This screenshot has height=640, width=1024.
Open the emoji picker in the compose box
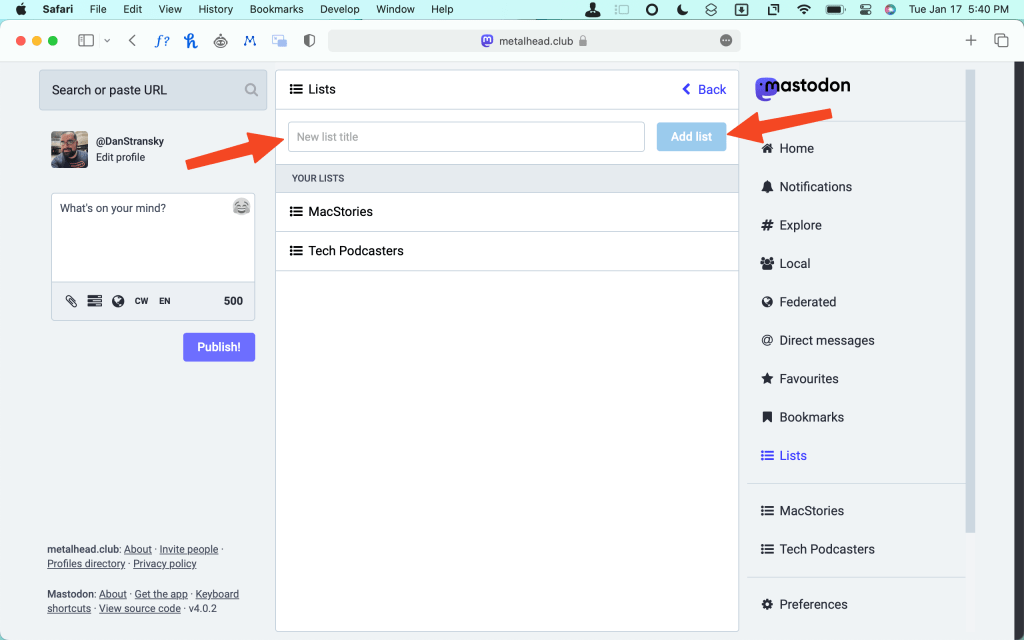pos(241,206)
